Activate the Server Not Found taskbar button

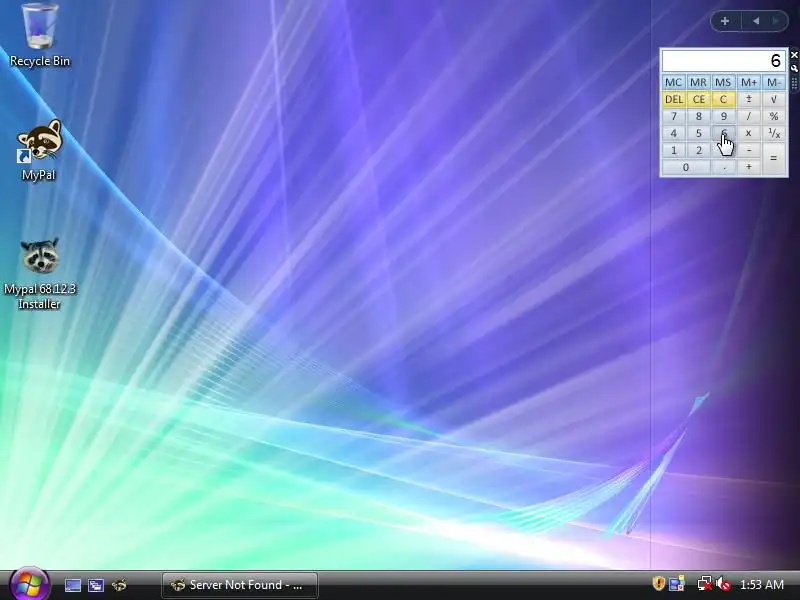[x=240, y=585]
